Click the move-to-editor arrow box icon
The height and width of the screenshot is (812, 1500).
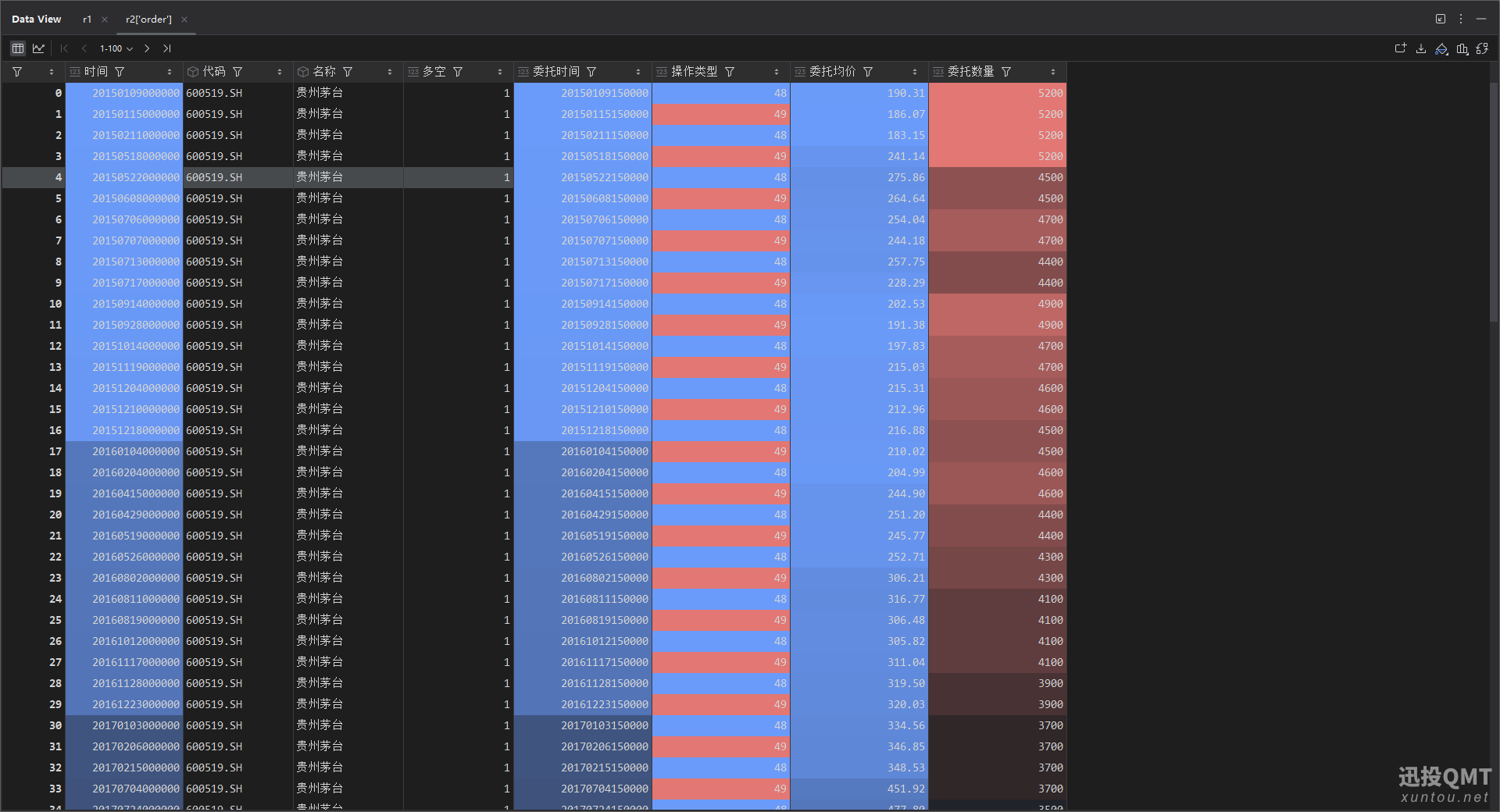[1441, 19]
